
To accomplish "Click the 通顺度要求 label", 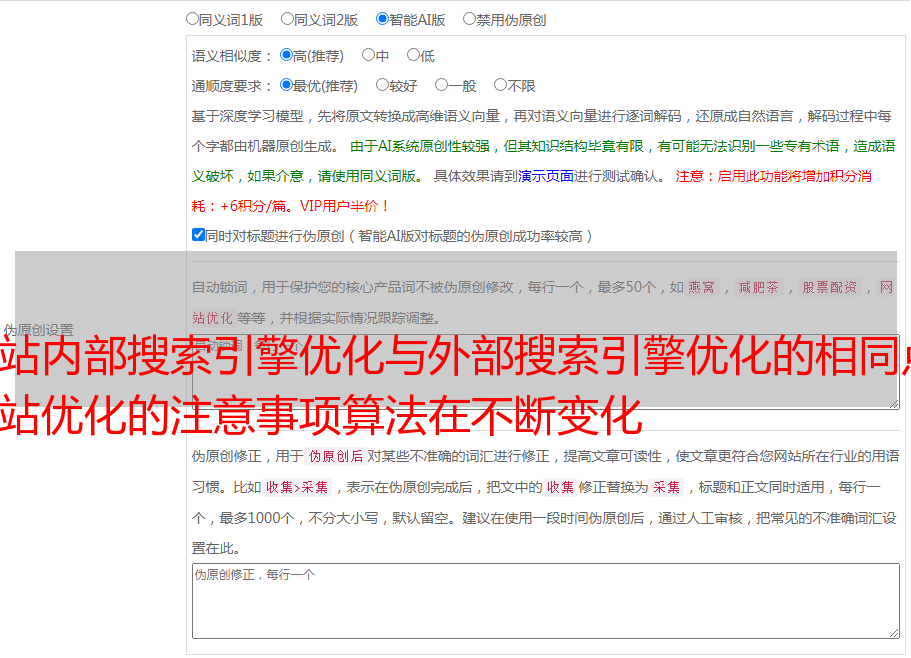I will pos(232,86).
